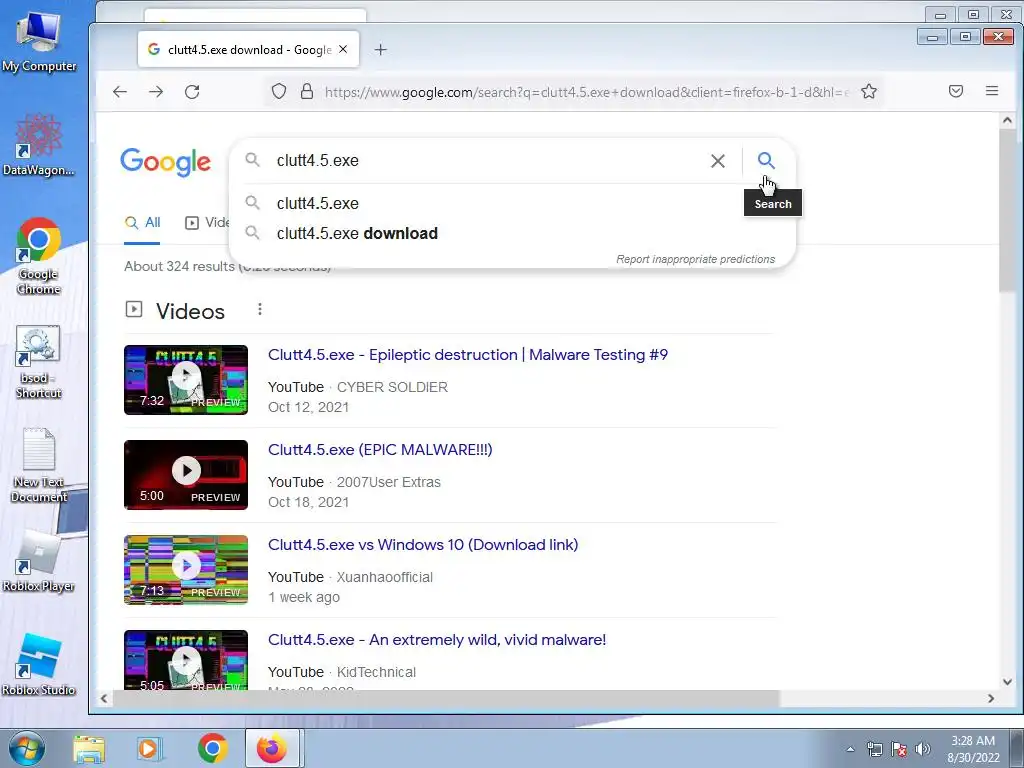Screen dimensions: 1024x768
Task: Play the 5:05 KidTechnical video thumbnail
Action: click(x=186, y=660)
